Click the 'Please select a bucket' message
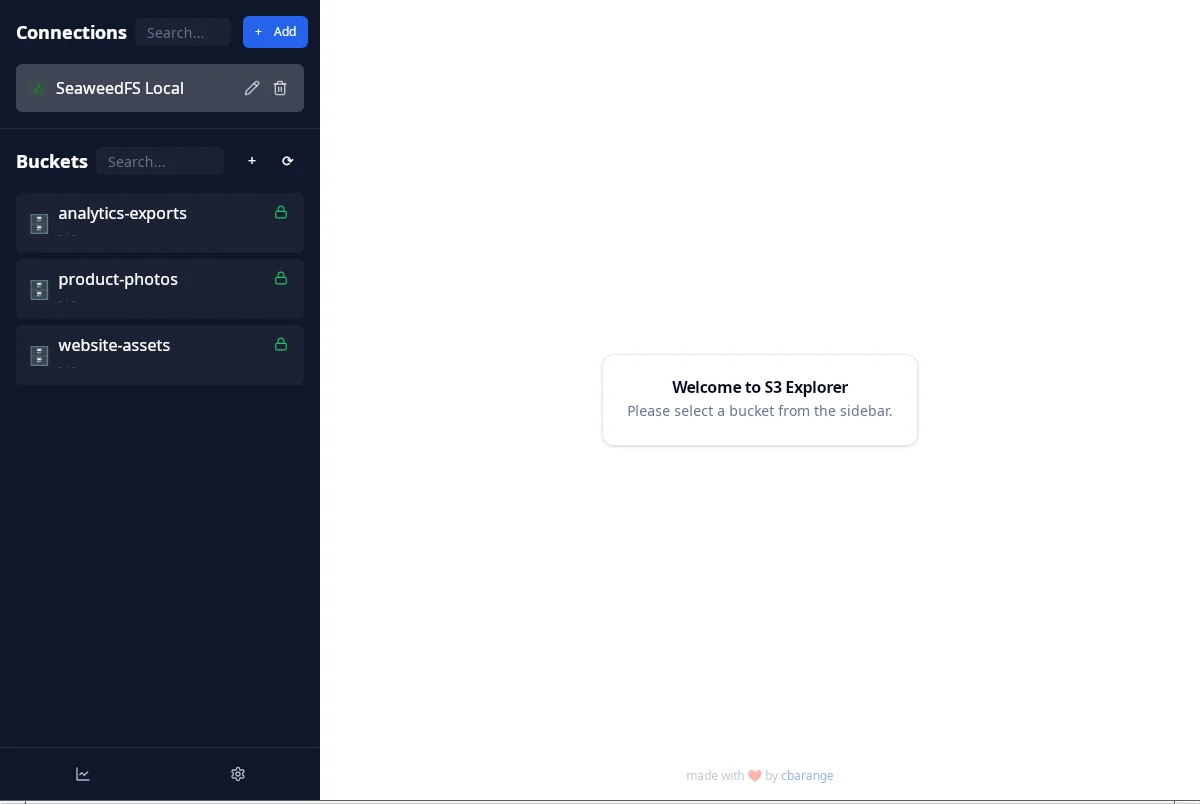1200x804 pixels. [x=760, y=411]
